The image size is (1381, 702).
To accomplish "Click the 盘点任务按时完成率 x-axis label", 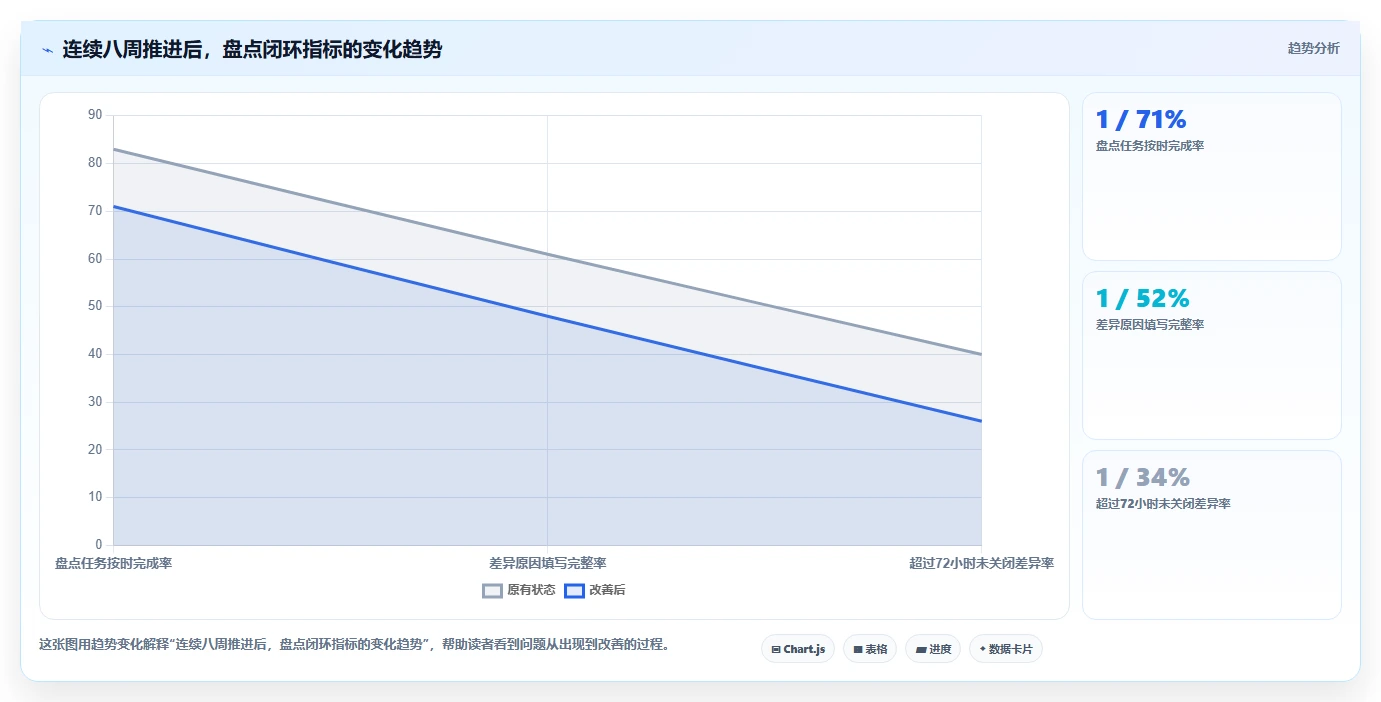I will (x=113, y=563).
